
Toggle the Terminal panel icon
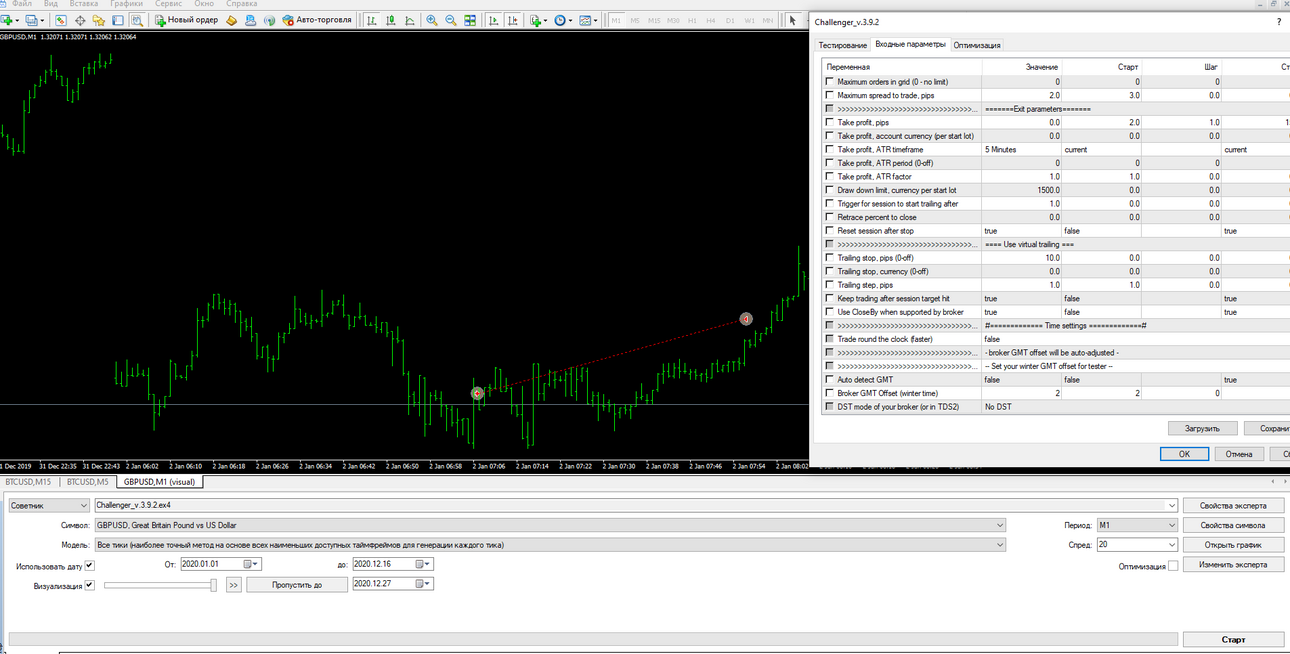[118, 20]
